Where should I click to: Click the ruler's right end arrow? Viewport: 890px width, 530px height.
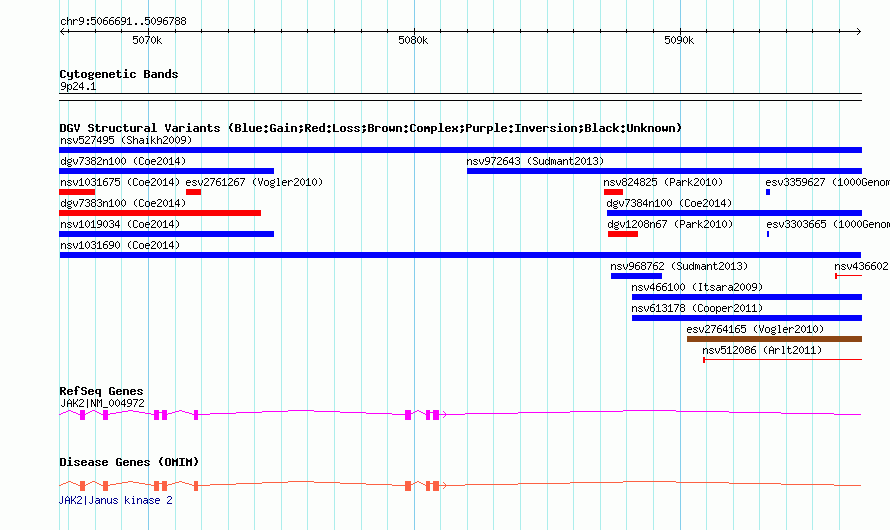tap(859, 32)
